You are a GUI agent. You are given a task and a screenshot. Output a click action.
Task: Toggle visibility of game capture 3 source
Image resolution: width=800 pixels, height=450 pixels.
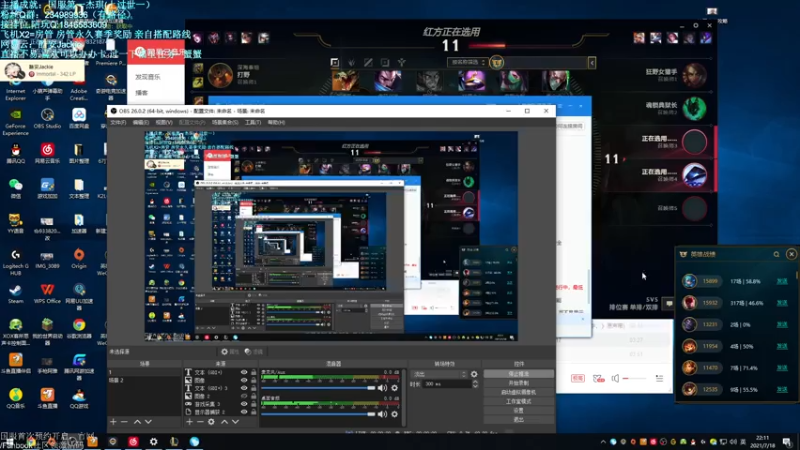coord(244,404)
